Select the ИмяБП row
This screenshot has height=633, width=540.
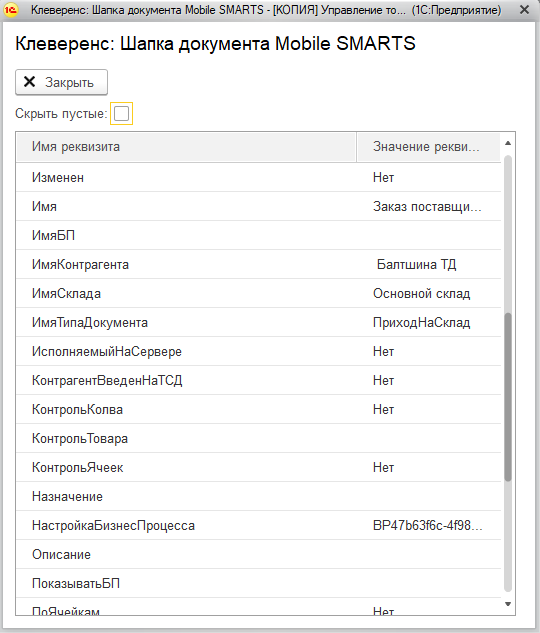point(258,235)
